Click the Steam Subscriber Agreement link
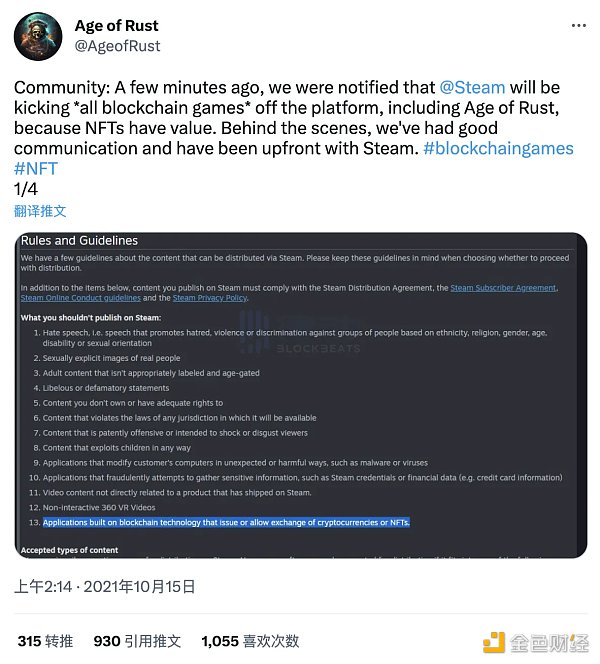600x664 pixels. (503, 288)
